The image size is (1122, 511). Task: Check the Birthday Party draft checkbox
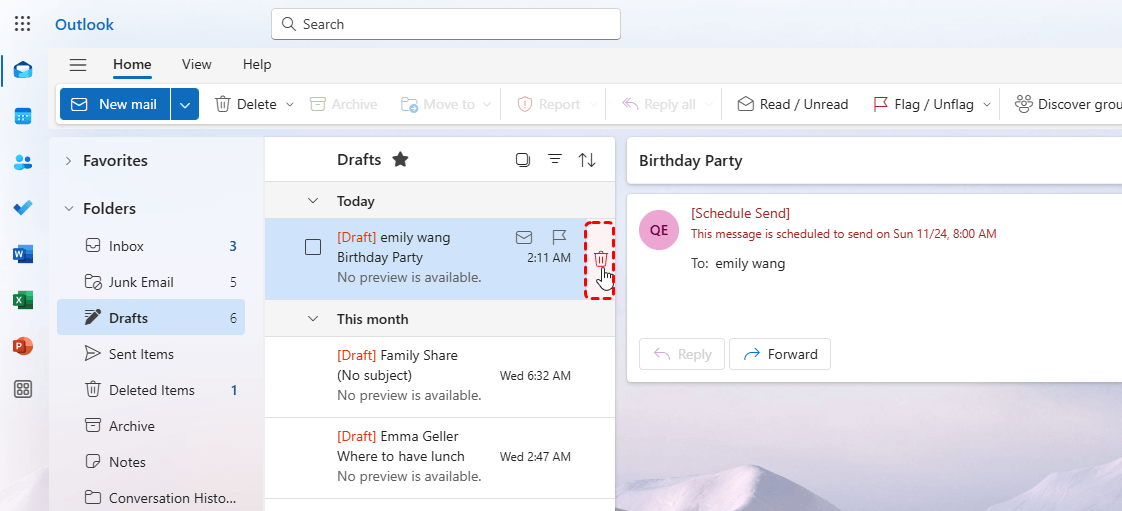(313, 247)
